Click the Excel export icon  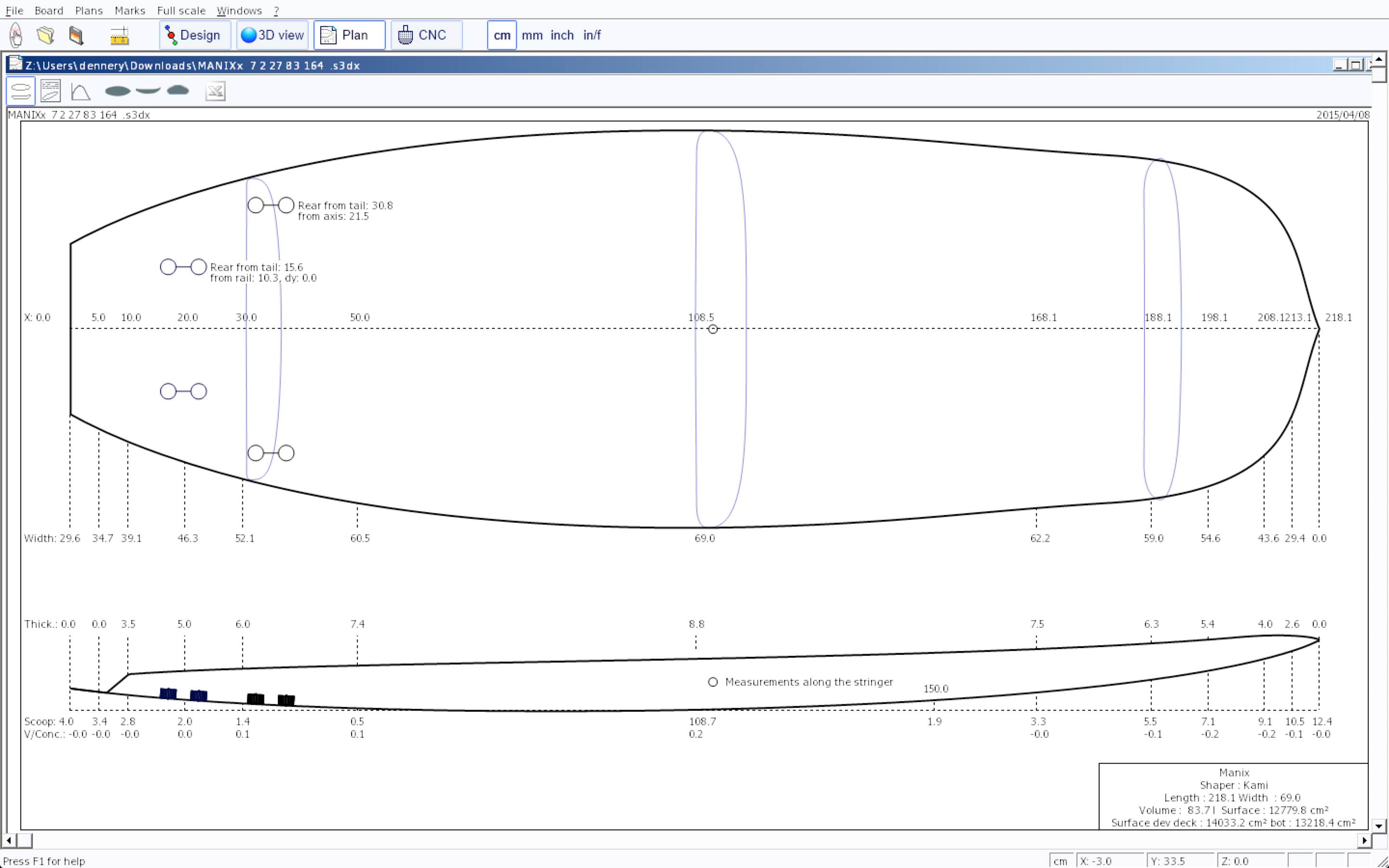215,91
